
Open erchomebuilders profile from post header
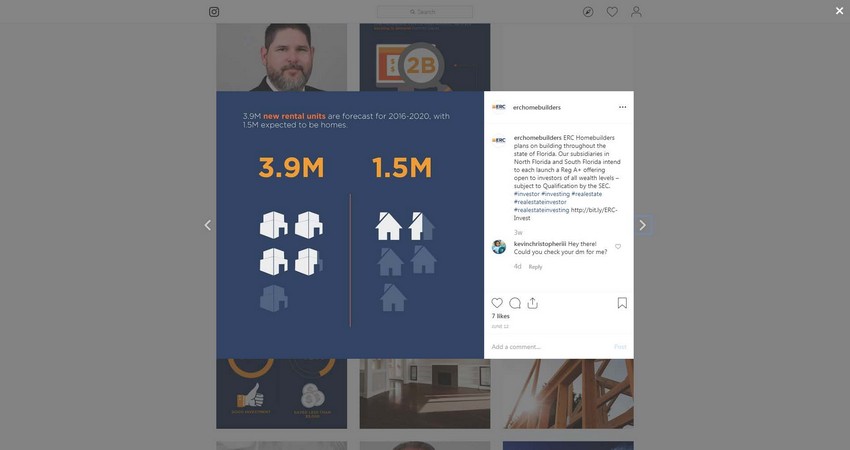[537, 107]
